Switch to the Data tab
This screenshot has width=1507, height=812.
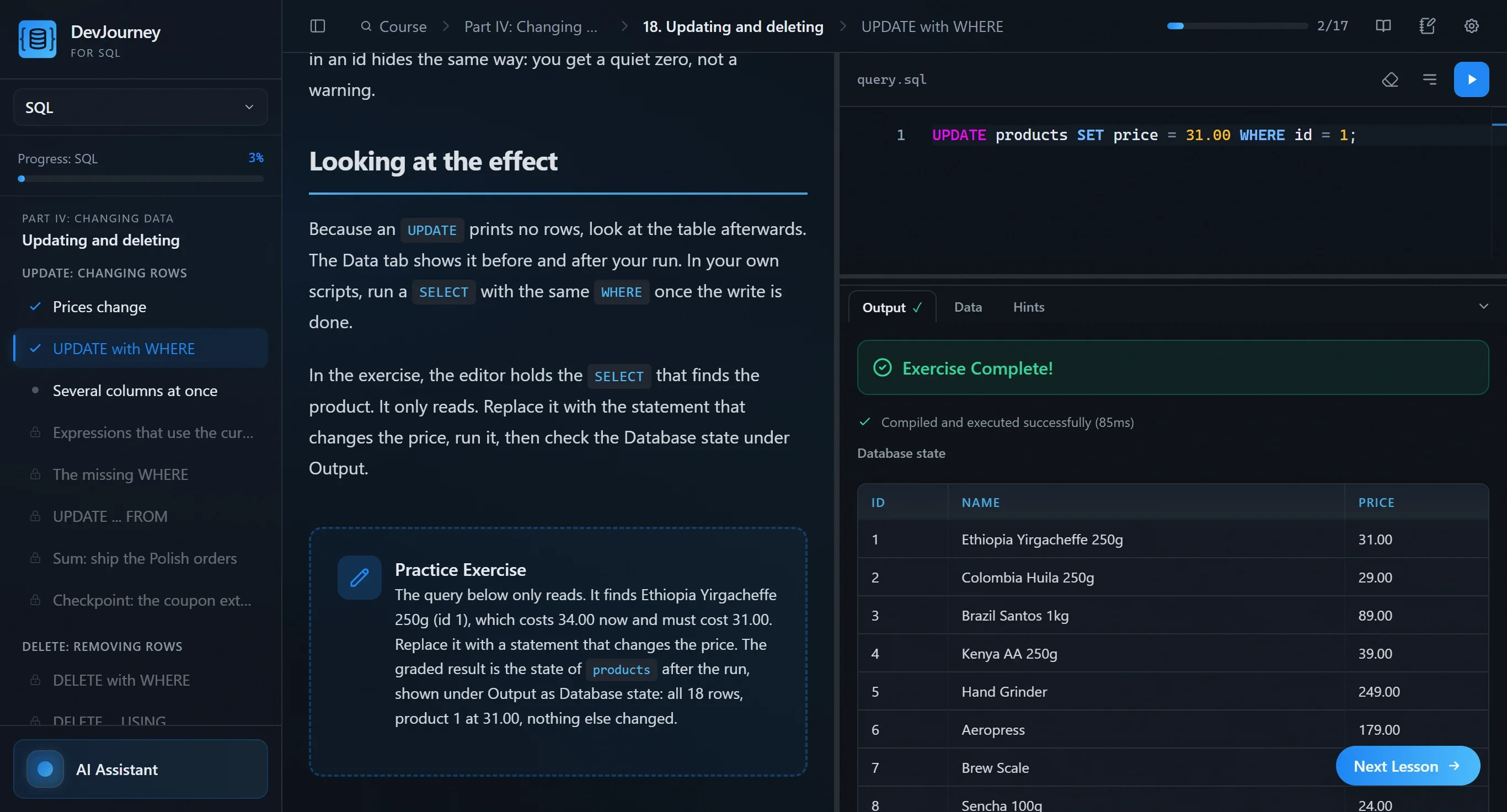[968, 307]
